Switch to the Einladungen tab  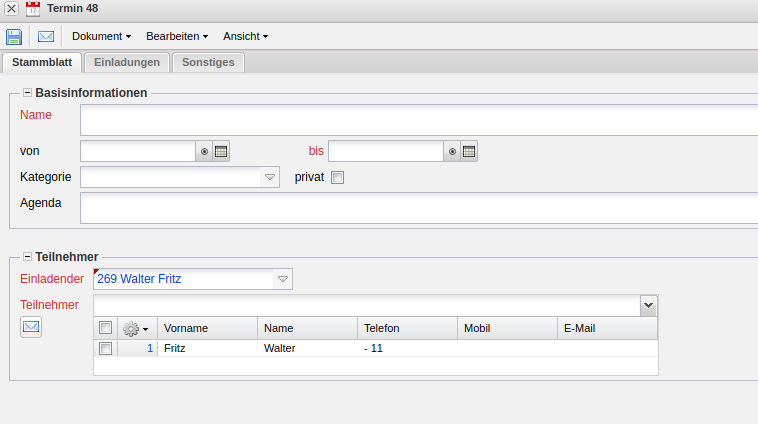(127, 62)
